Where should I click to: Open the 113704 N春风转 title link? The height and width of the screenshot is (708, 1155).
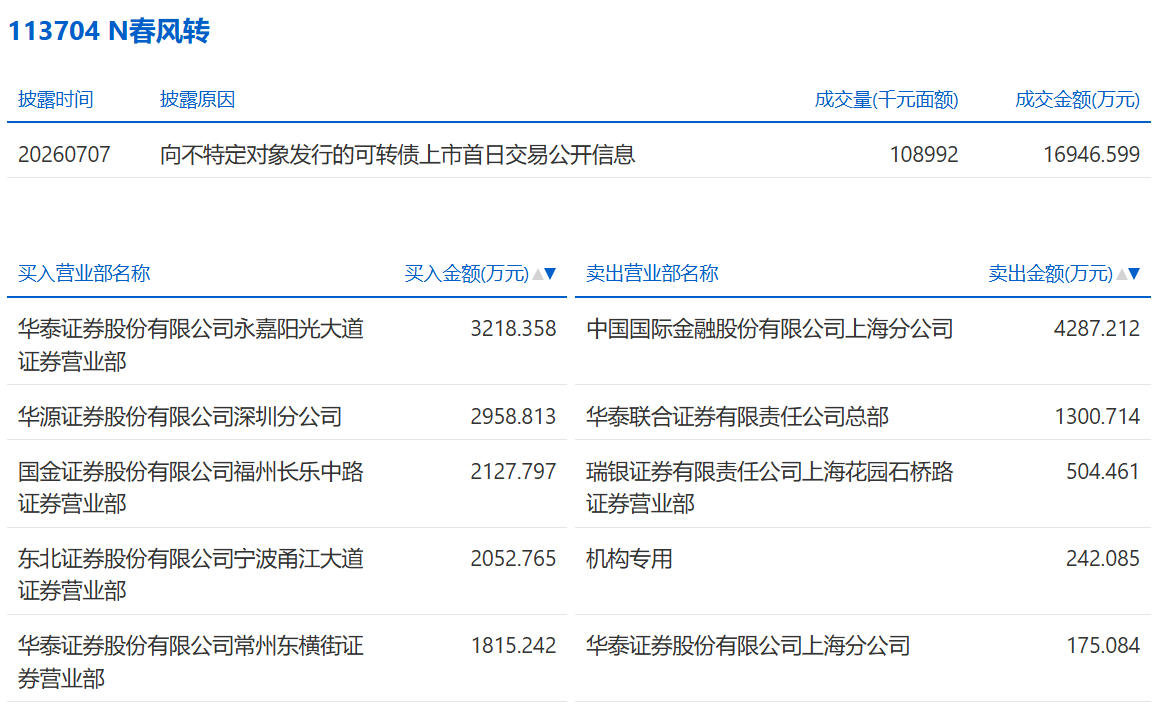point(109,31)
